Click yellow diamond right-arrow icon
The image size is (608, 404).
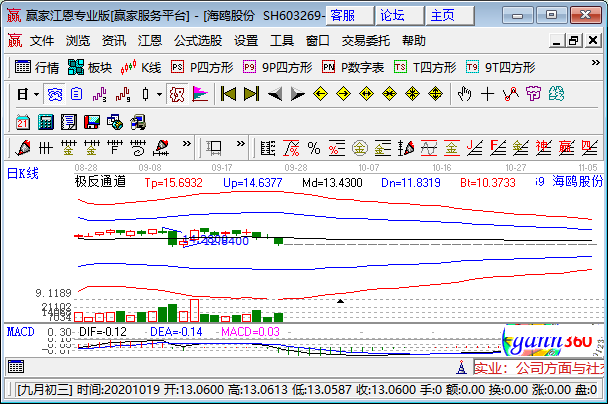[344, 94]
